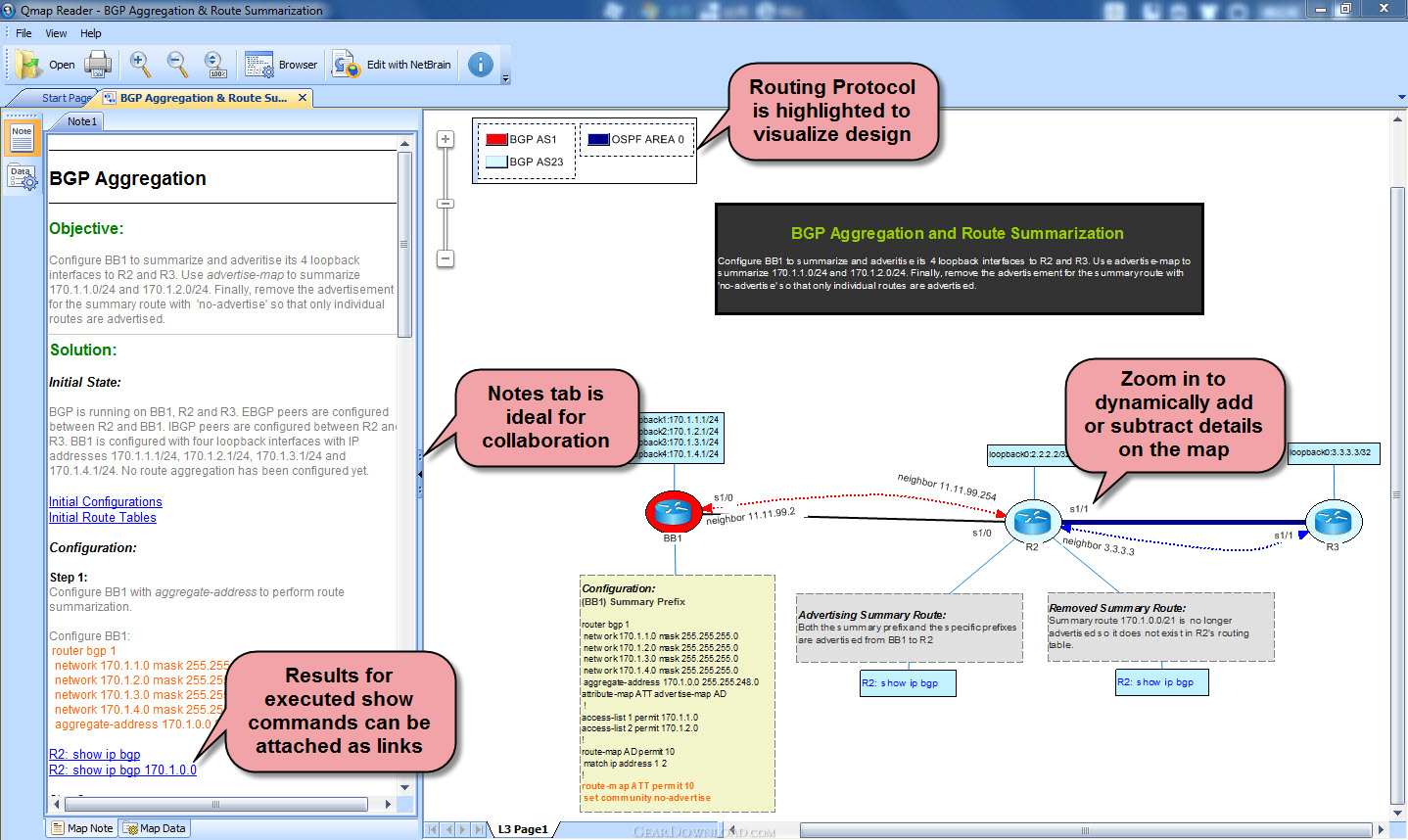Click the yellow Configuration note box
The height and width of the screenshot is (840, 1408).
[x=678, y=693]
